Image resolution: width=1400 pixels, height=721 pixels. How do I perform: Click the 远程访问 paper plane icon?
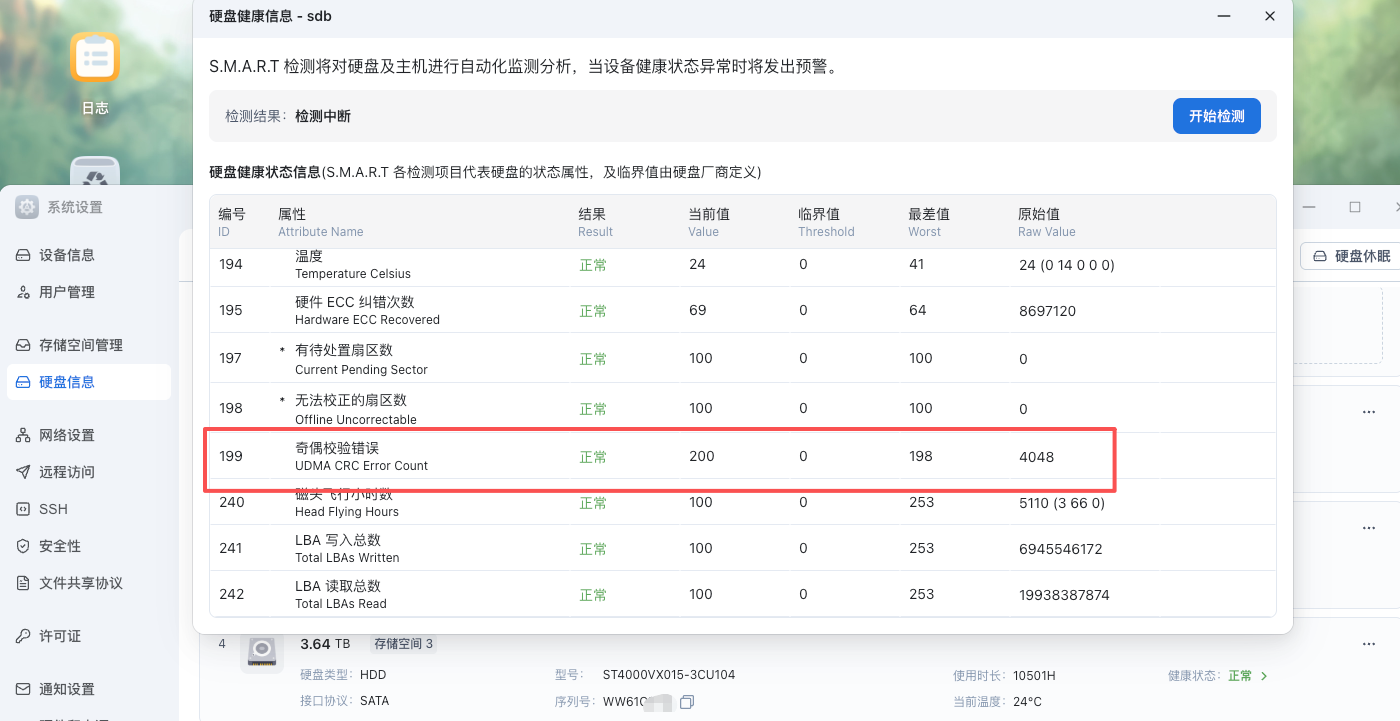click(23, 472)
